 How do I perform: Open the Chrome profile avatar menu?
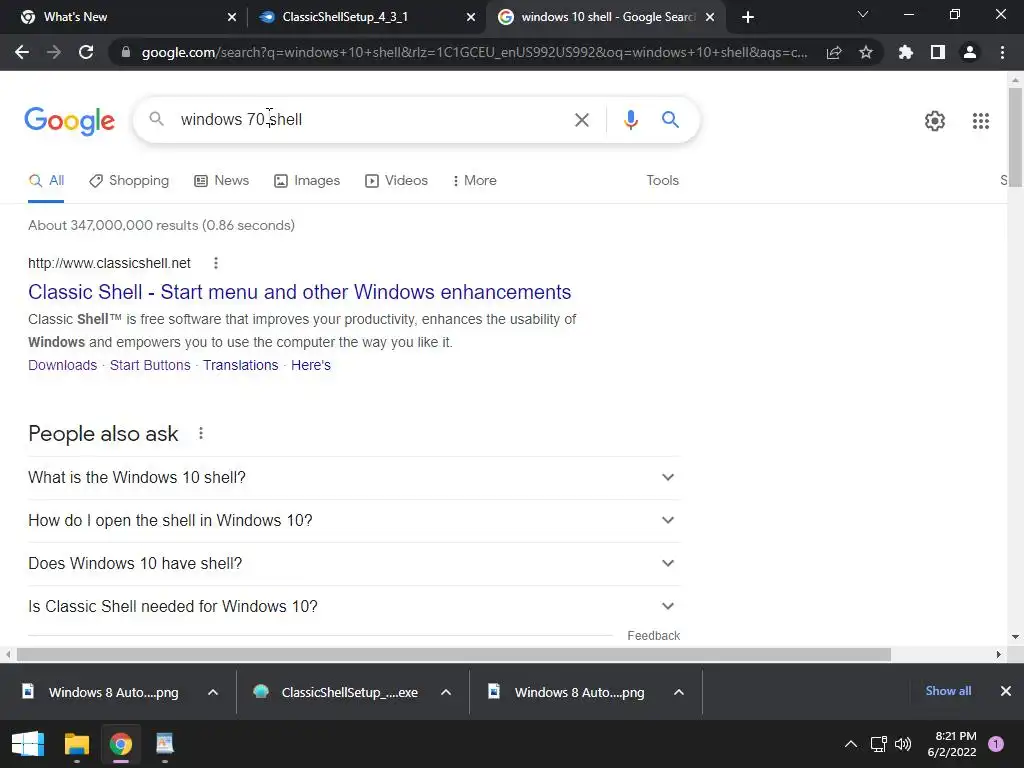970,52
